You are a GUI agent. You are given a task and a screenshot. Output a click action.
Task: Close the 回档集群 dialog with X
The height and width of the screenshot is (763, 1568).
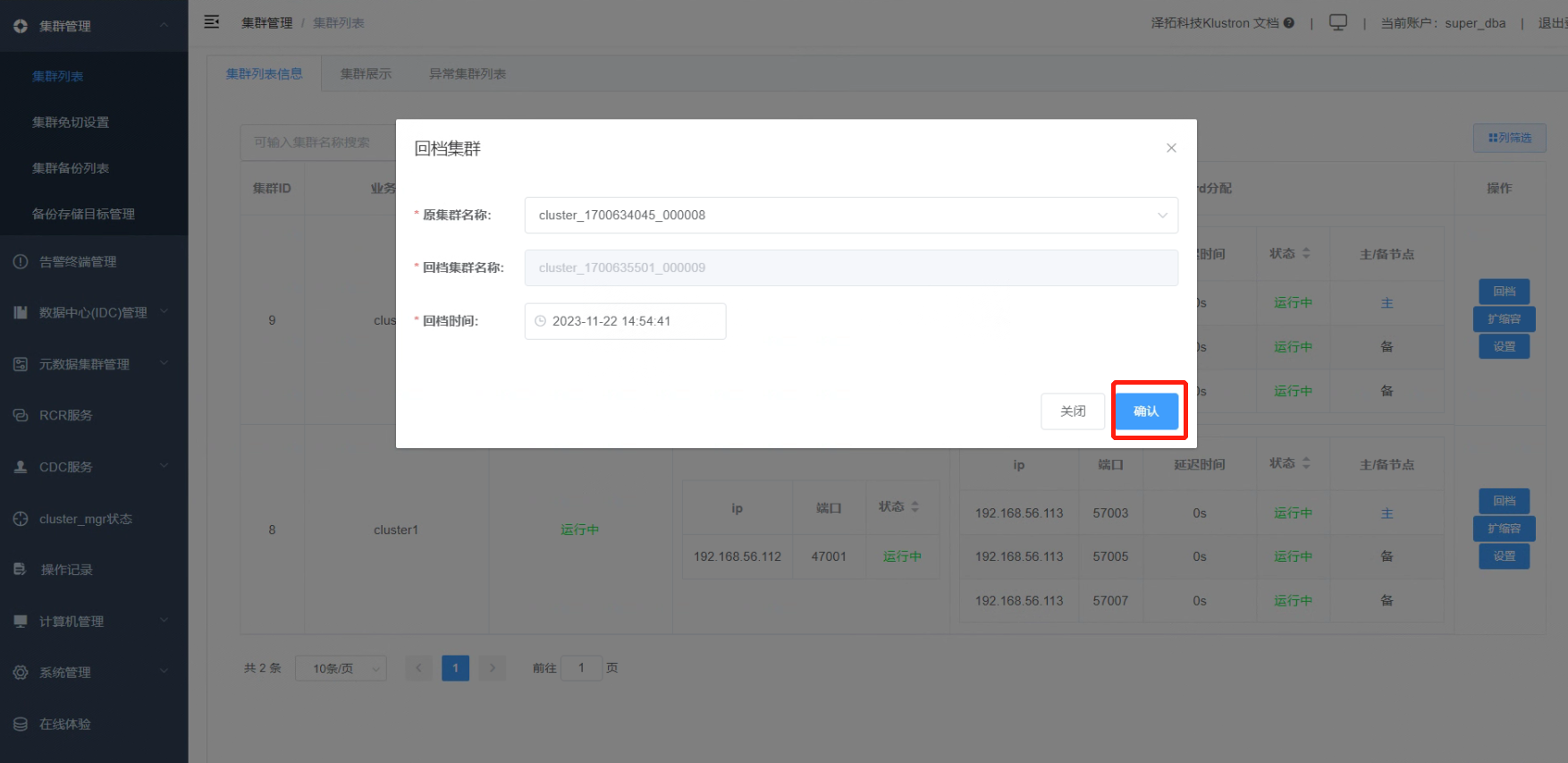pyautogui.click(x=1171, y=148)
